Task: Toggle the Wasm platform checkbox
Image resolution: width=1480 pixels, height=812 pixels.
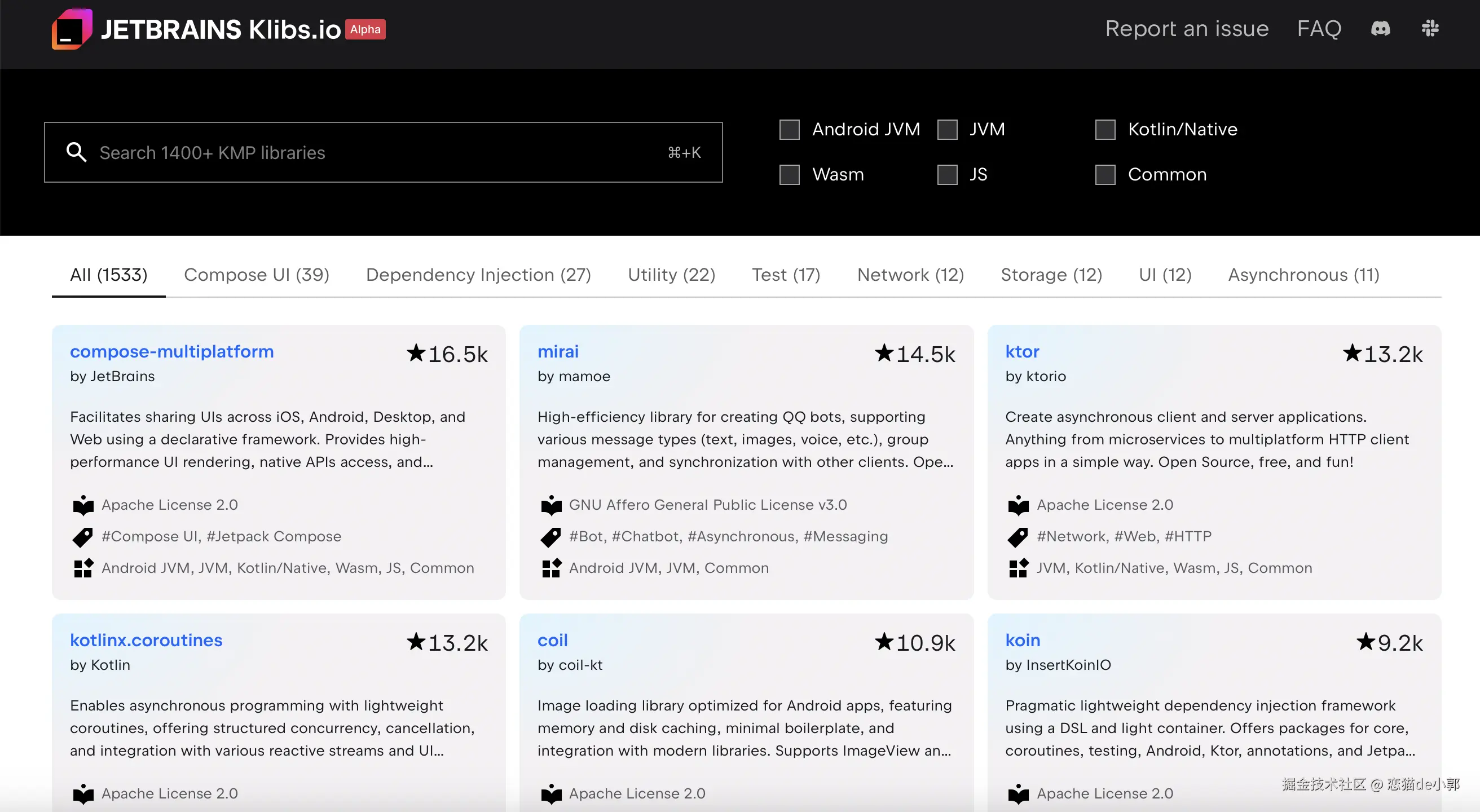Action: pyautogui.click(x=790, y=175)
